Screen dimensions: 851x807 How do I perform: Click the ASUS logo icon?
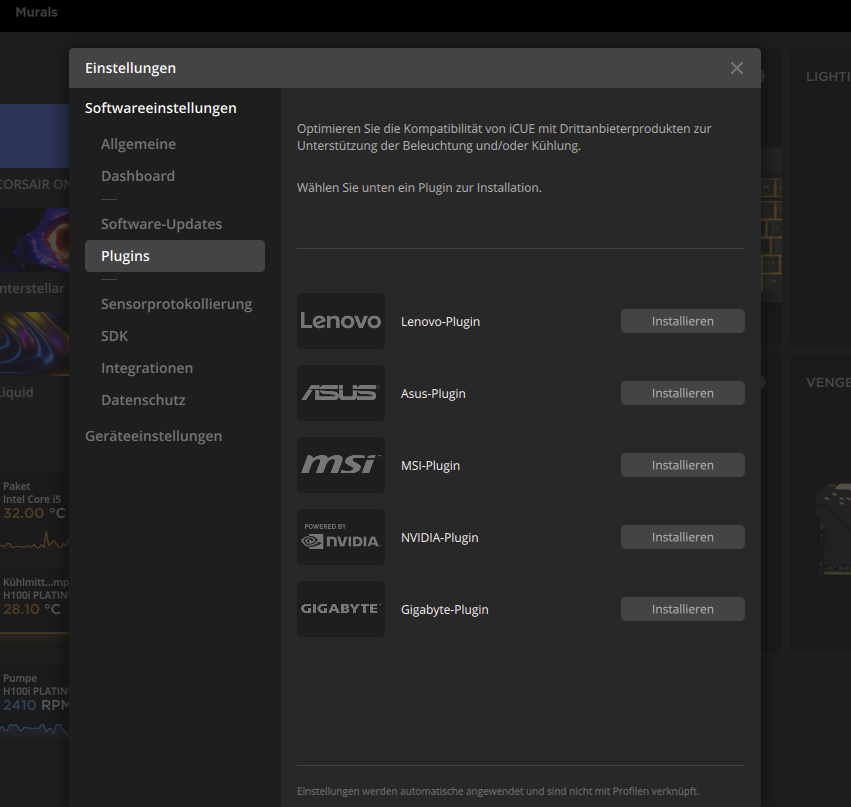coord(341,393)
